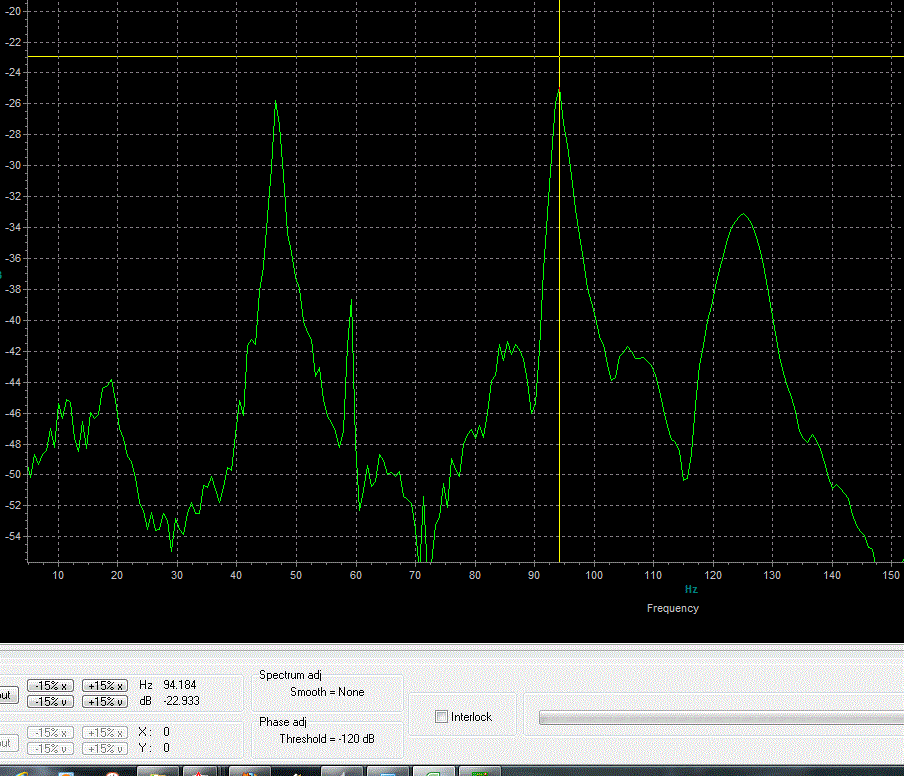The width and height of the screenshot is (904, 776).
Task: Click the 94.184 Hz cursor readout
Action: [x=180, y=685]
